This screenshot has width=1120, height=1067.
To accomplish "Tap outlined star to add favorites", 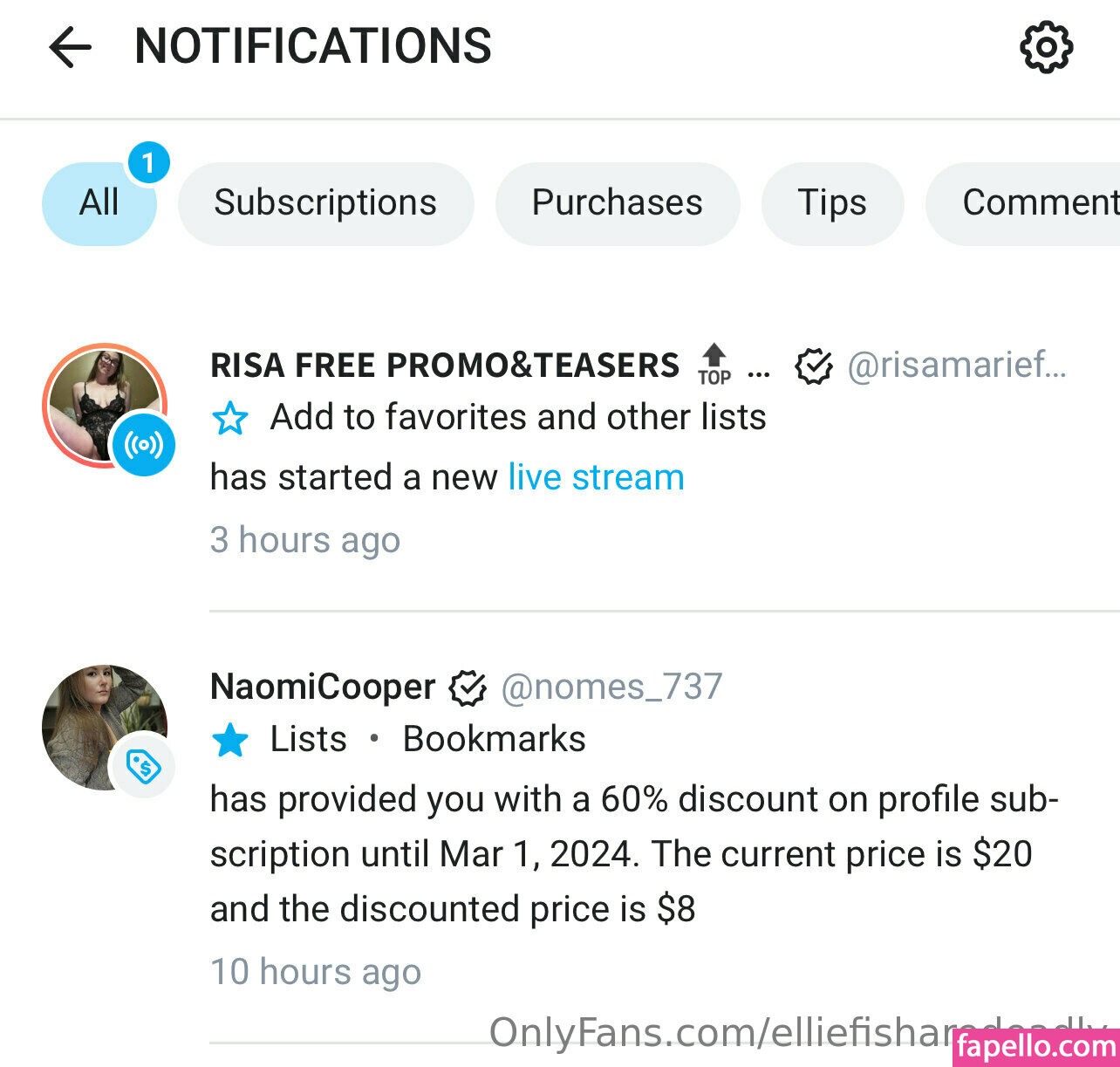I will click(x=230, y=419).
